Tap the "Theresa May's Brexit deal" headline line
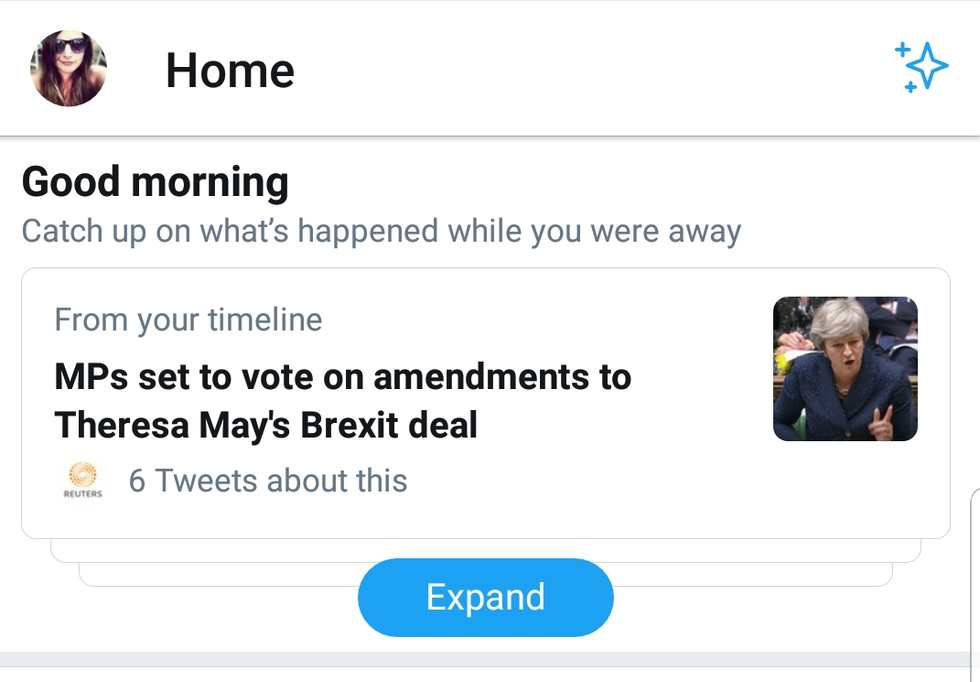The height and width of the screenshot is (682, 980). [x=266, y=425]
